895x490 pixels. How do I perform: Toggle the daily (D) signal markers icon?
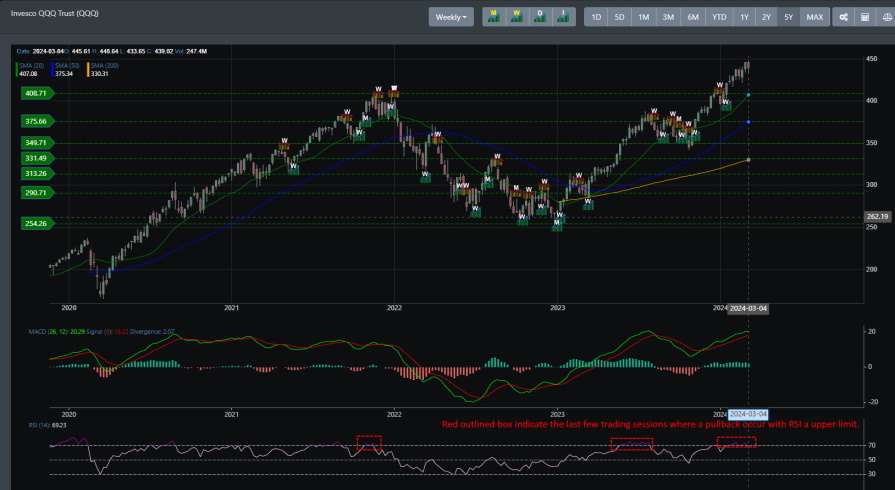point(540,17)
